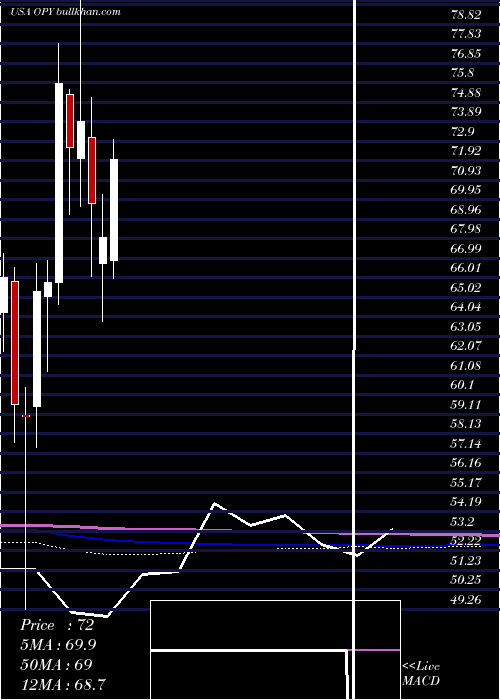Click the 50.25 price axis label

466,579
